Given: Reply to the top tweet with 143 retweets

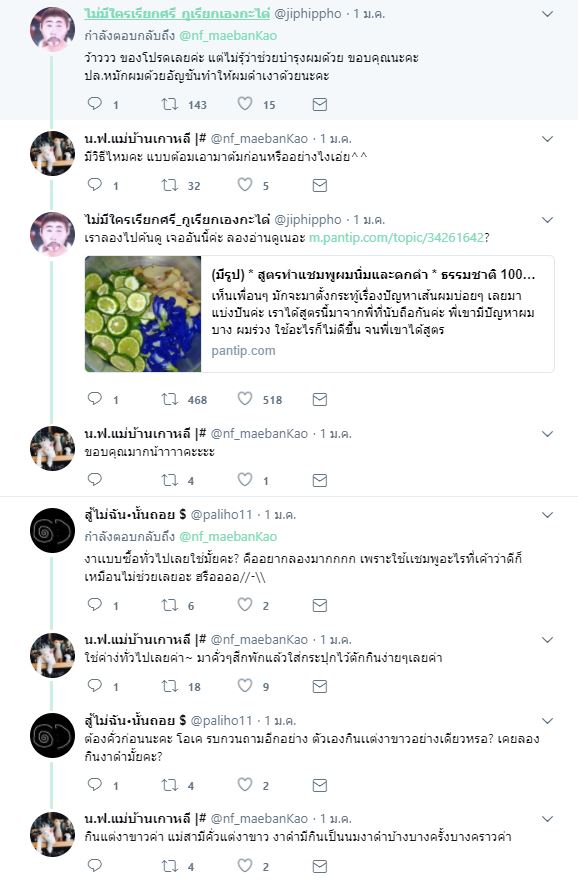Looking at the screenshot, I should [95, 104].
